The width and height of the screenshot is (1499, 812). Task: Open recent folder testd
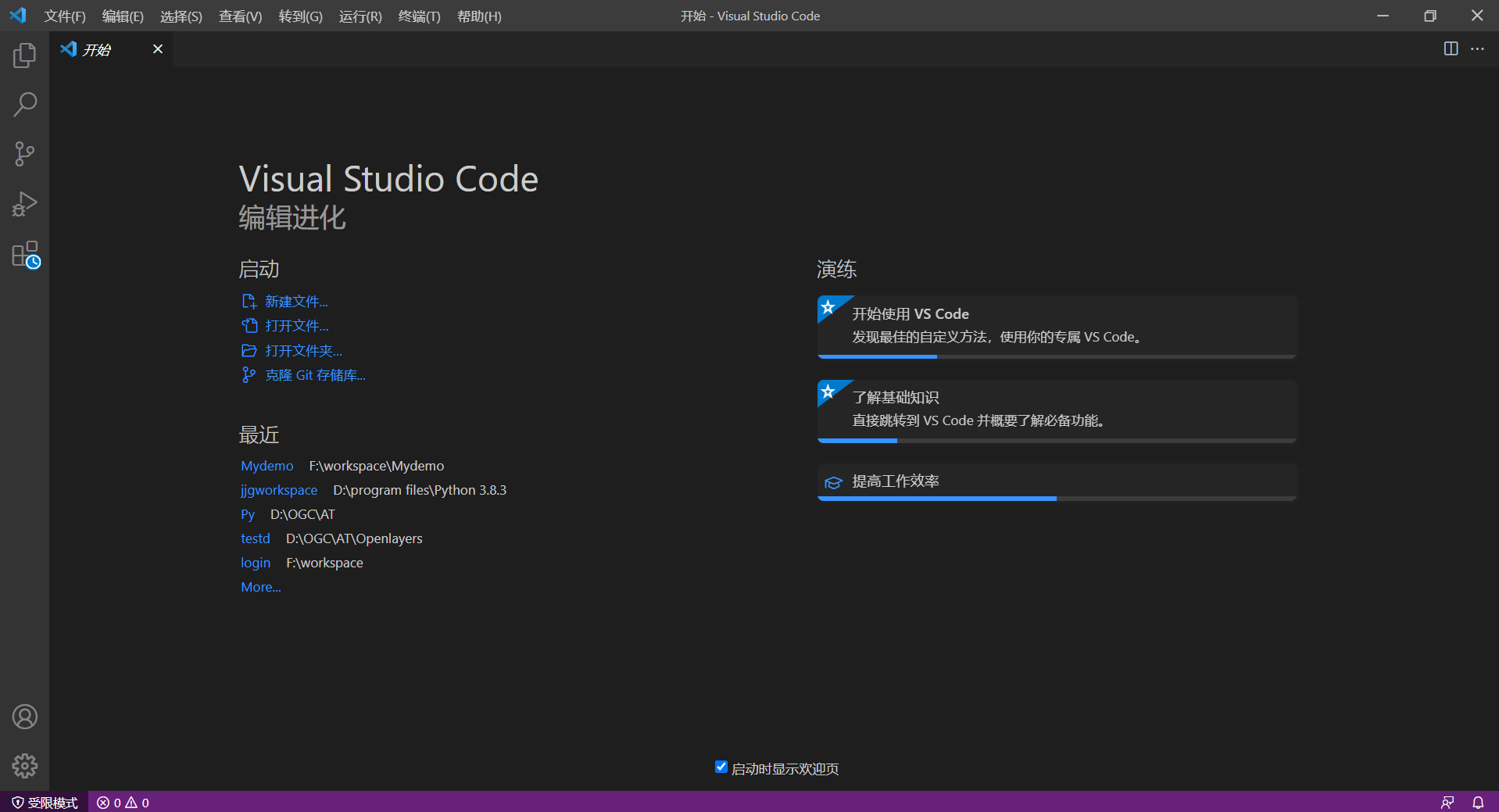(256, 538)
